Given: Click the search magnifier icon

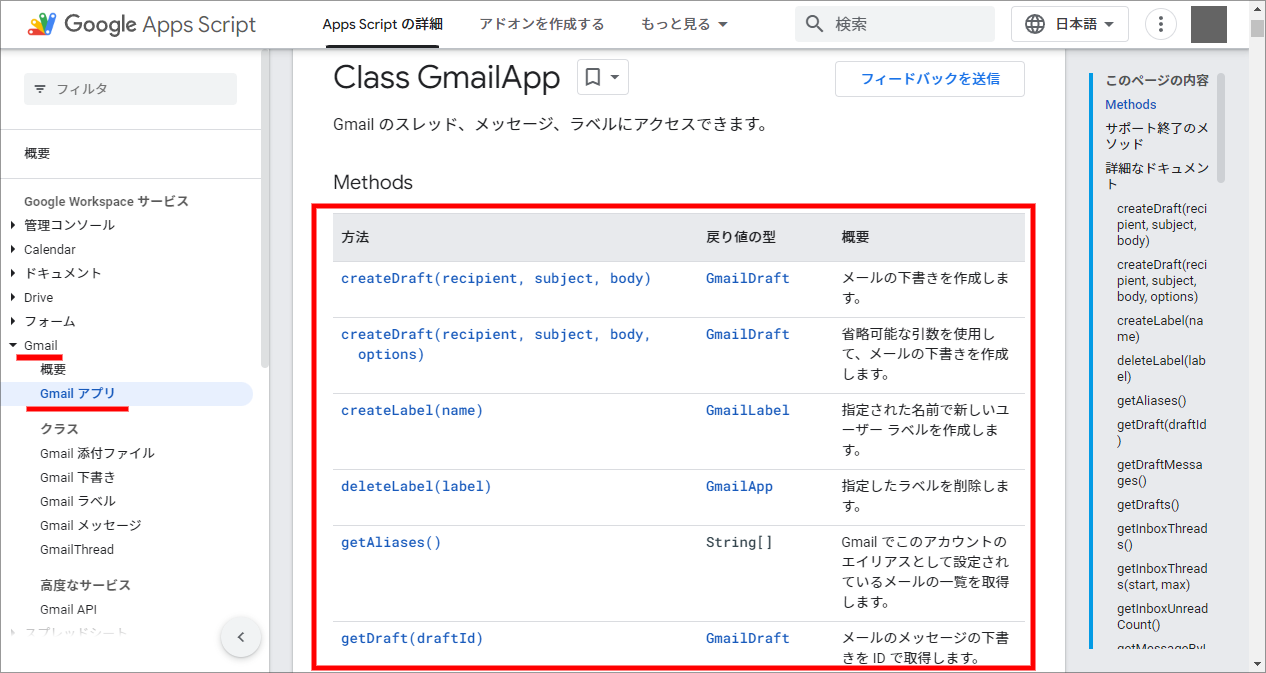Looking at the screenshot, I should point(815,24).
